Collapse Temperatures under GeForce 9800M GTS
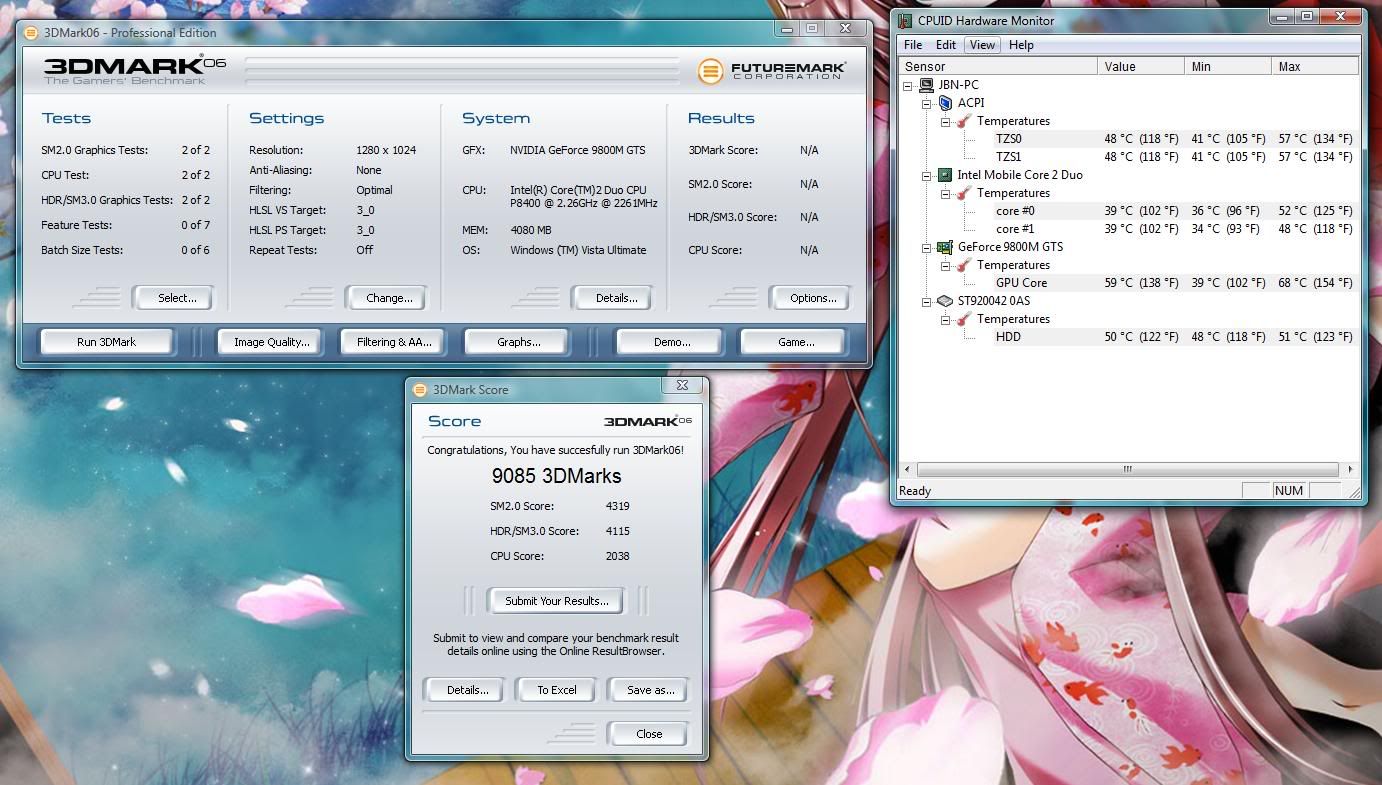1382x785 pixels. pos(946,265)
